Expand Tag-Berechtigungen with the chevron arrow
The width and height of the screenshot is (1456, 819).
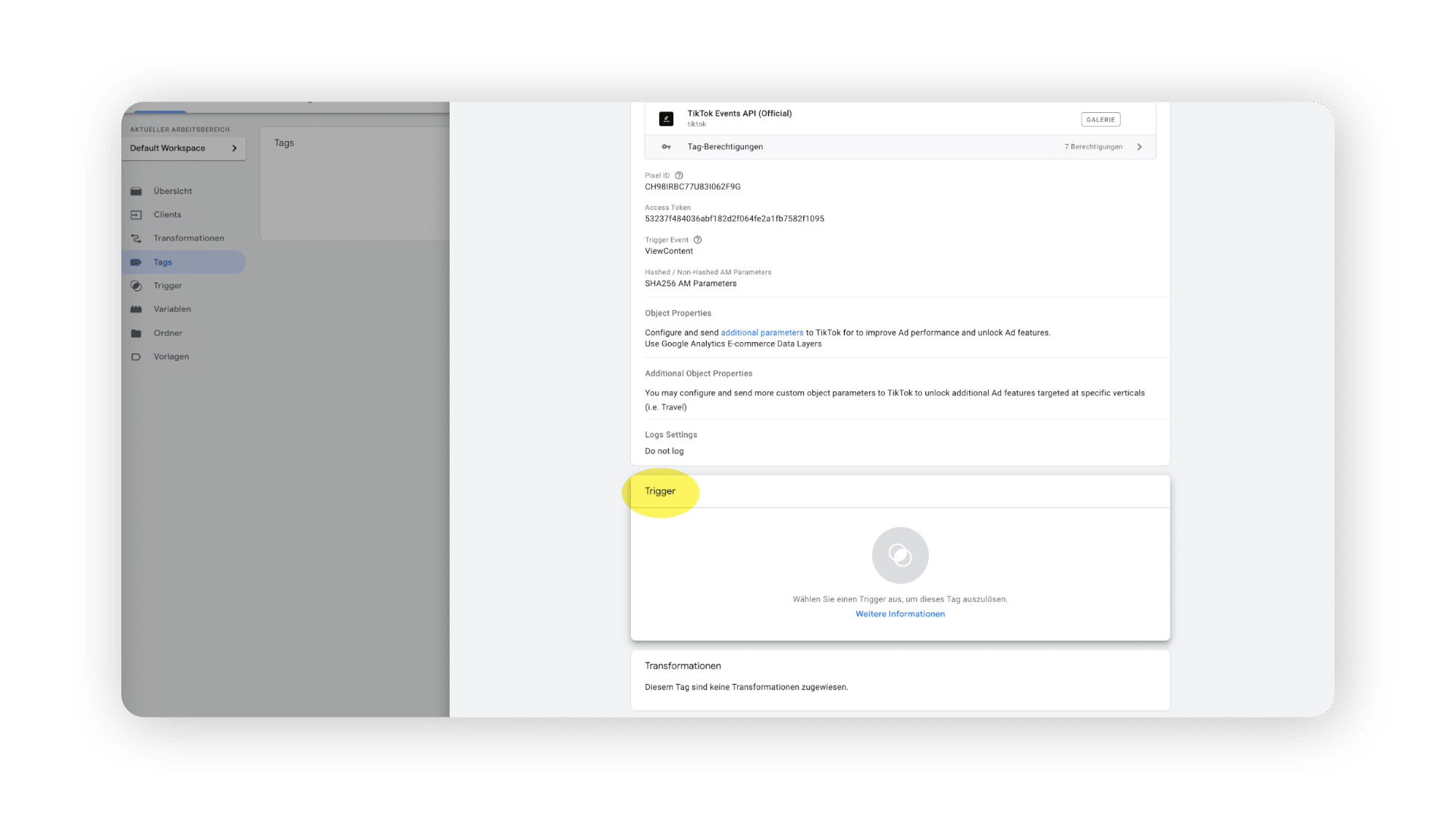coord(1139,147)
